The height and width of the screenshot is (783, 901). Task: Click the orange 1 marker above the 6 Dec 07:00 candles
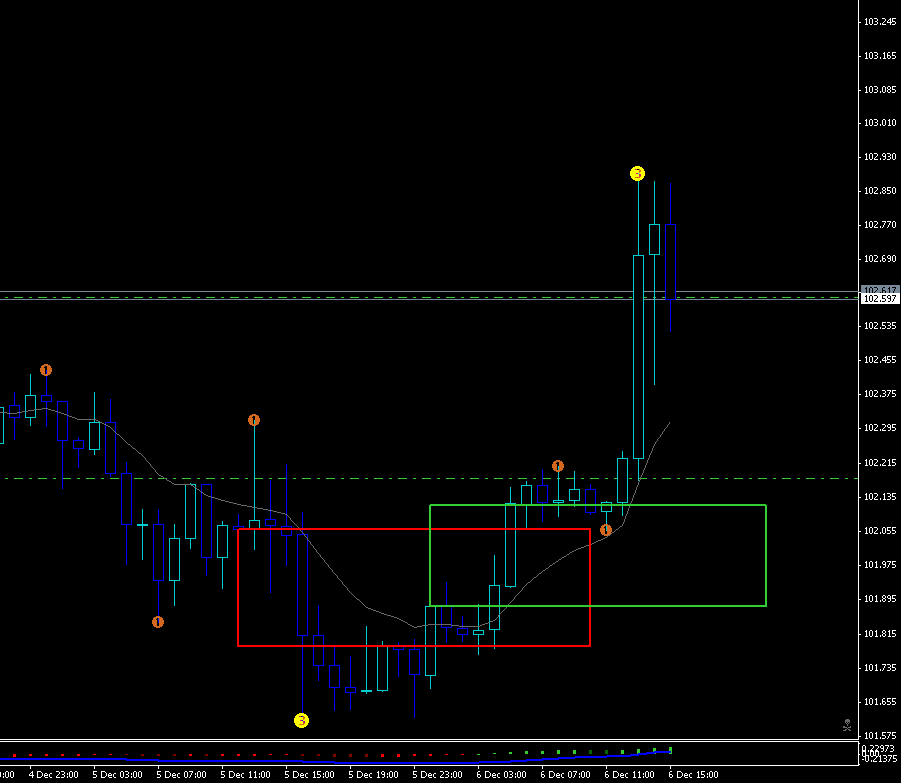pos(558,467)
